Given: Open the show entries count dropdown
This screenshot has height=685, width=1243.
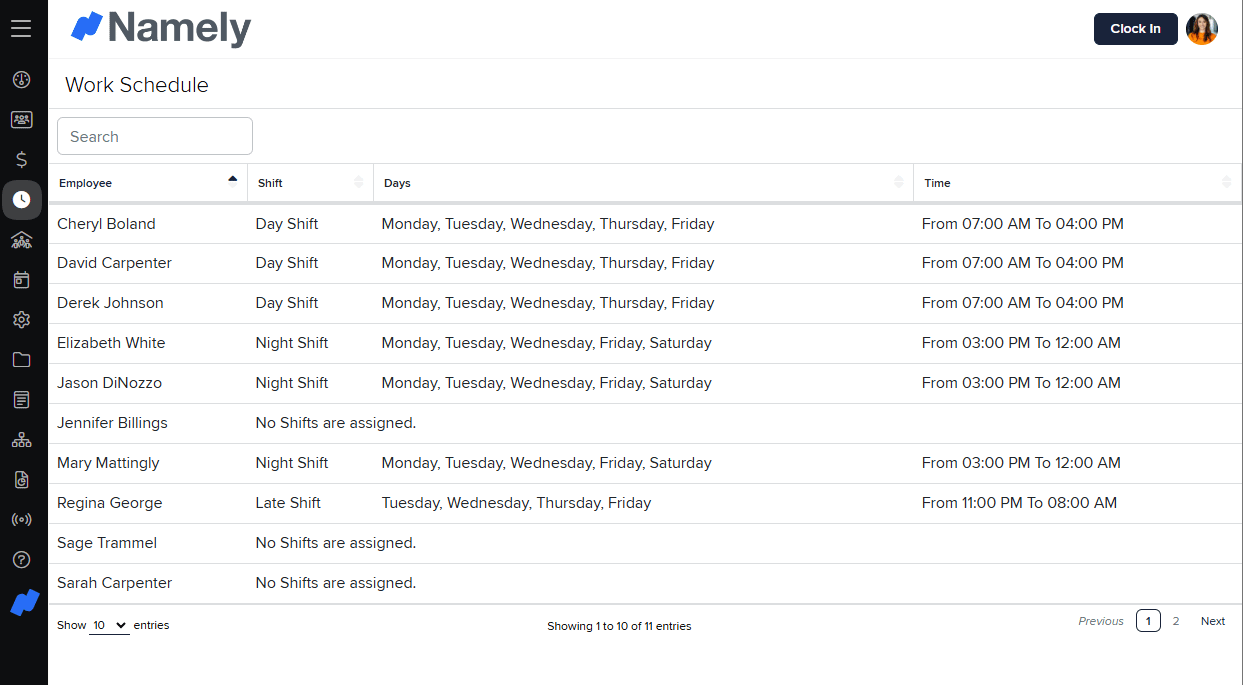Looking at the screenshot, I should [109, 625].
